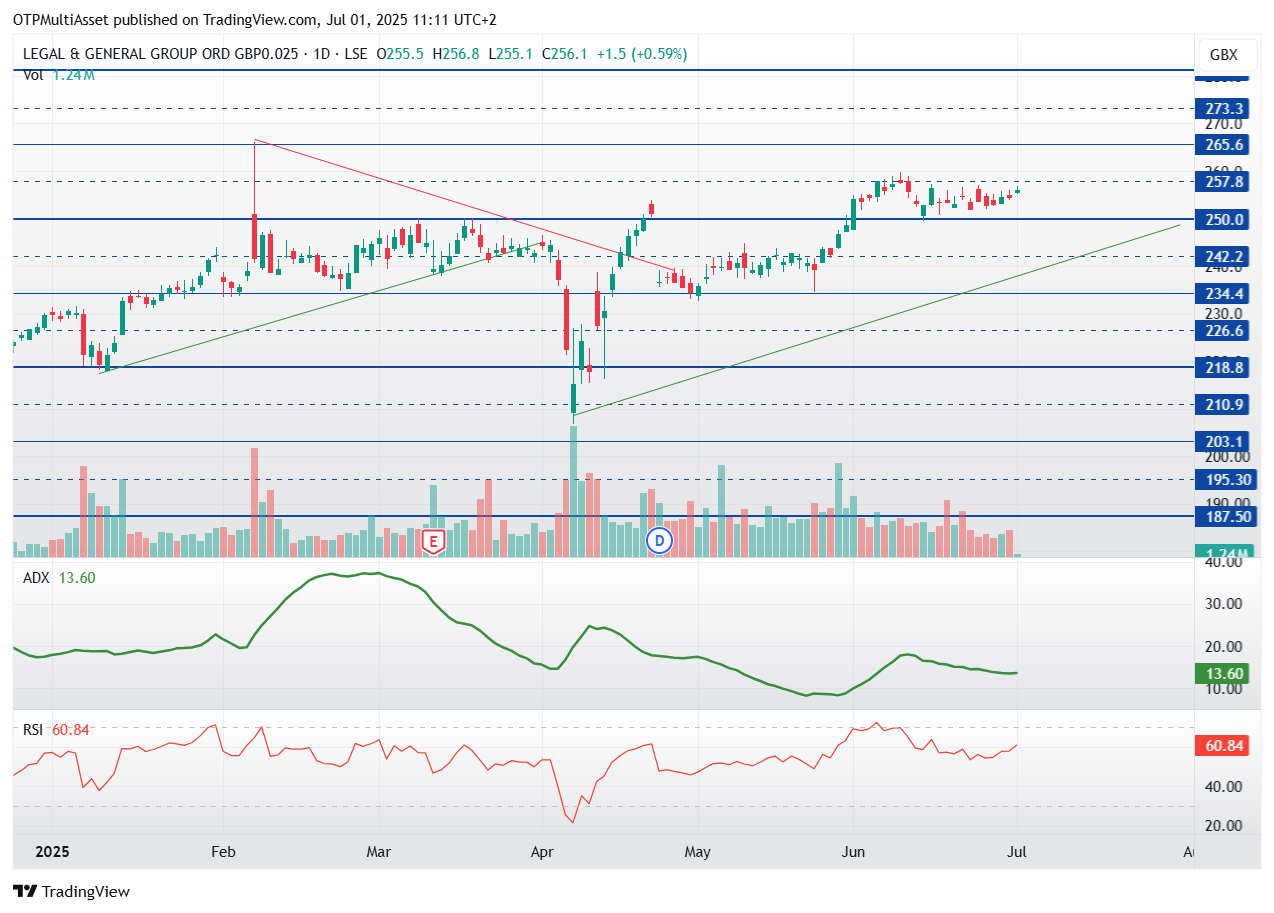Click the 265.6 price level label
Viewport: 1274px width, 913px height.
(1224, 145)
